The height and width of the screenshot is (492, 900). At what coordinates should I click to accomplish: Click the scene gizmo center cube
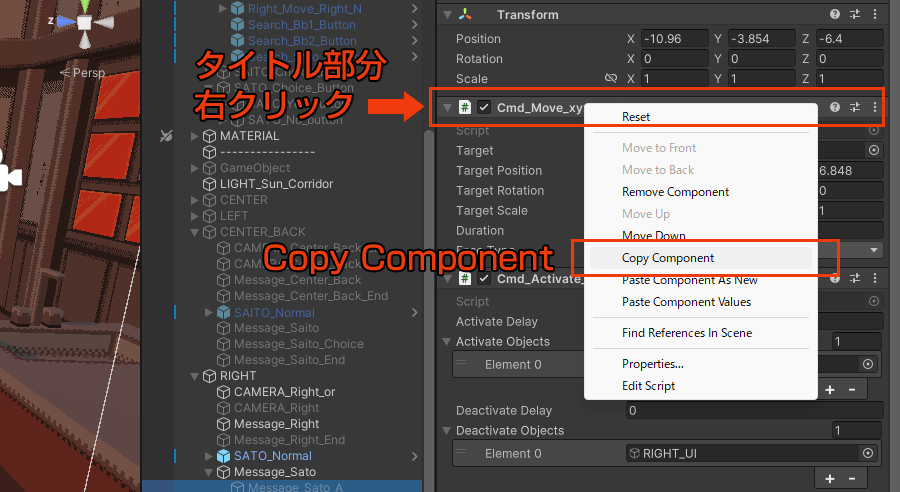tap(85, 22)
